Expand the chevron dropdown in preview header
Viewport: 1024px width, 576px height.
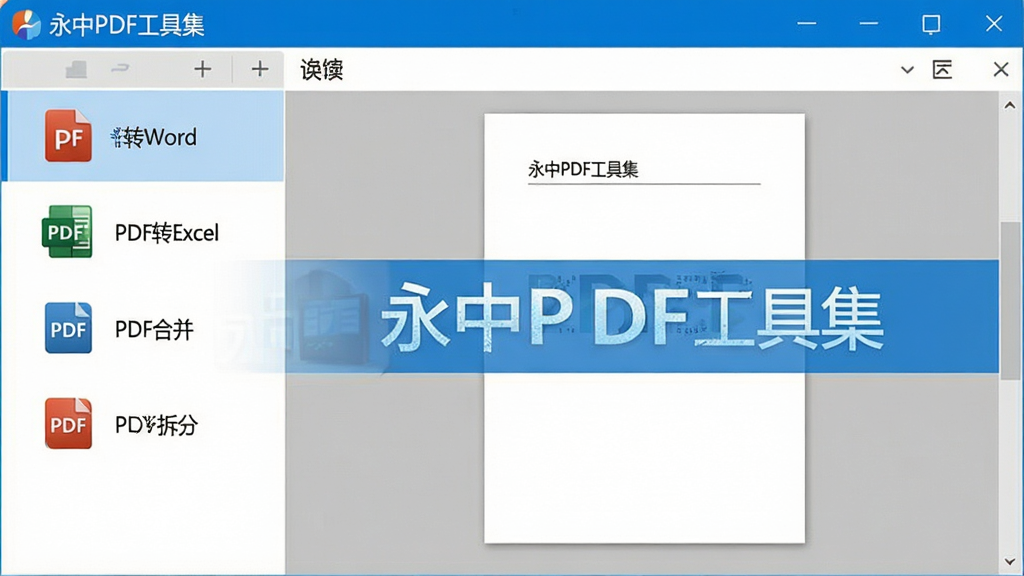907,69
